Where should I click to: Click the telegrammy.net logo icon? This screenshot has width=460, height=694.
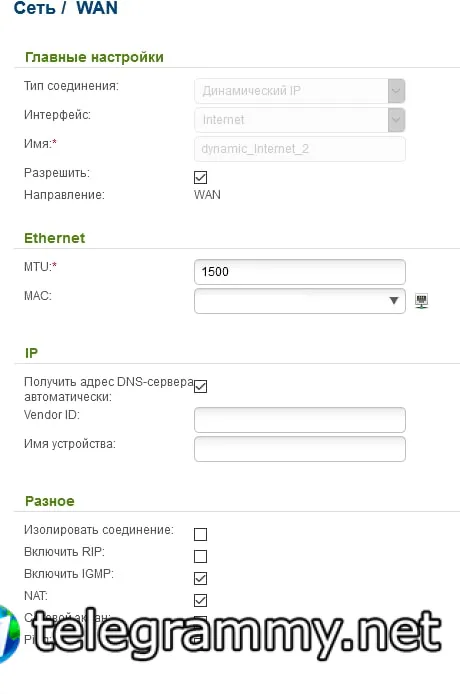pyautogui.click(x=9, y=634)
